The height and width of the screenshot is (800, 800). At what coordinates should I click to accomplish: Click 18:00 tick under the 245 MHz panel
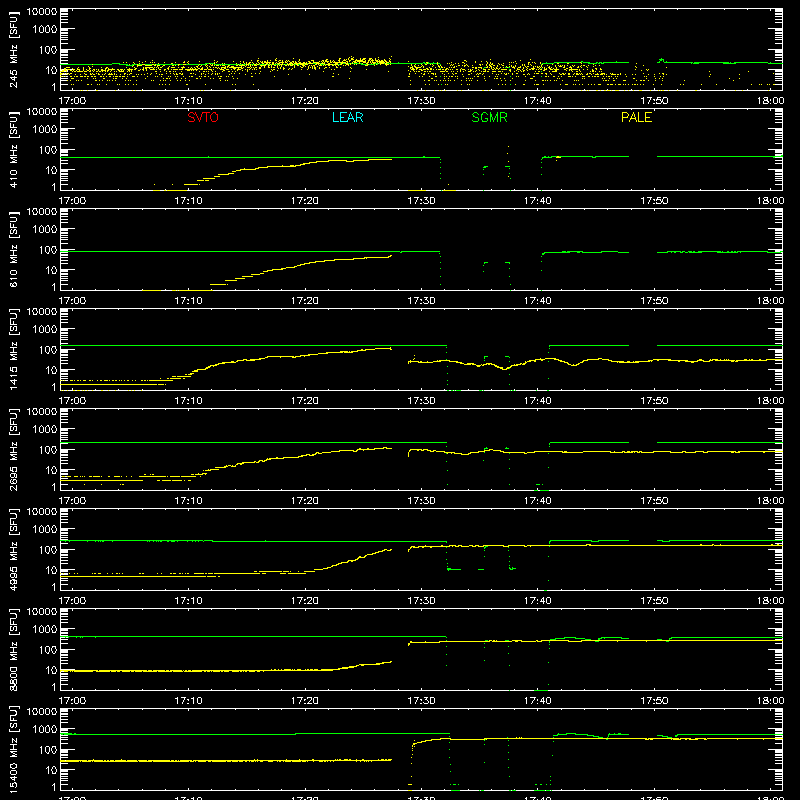770,101
